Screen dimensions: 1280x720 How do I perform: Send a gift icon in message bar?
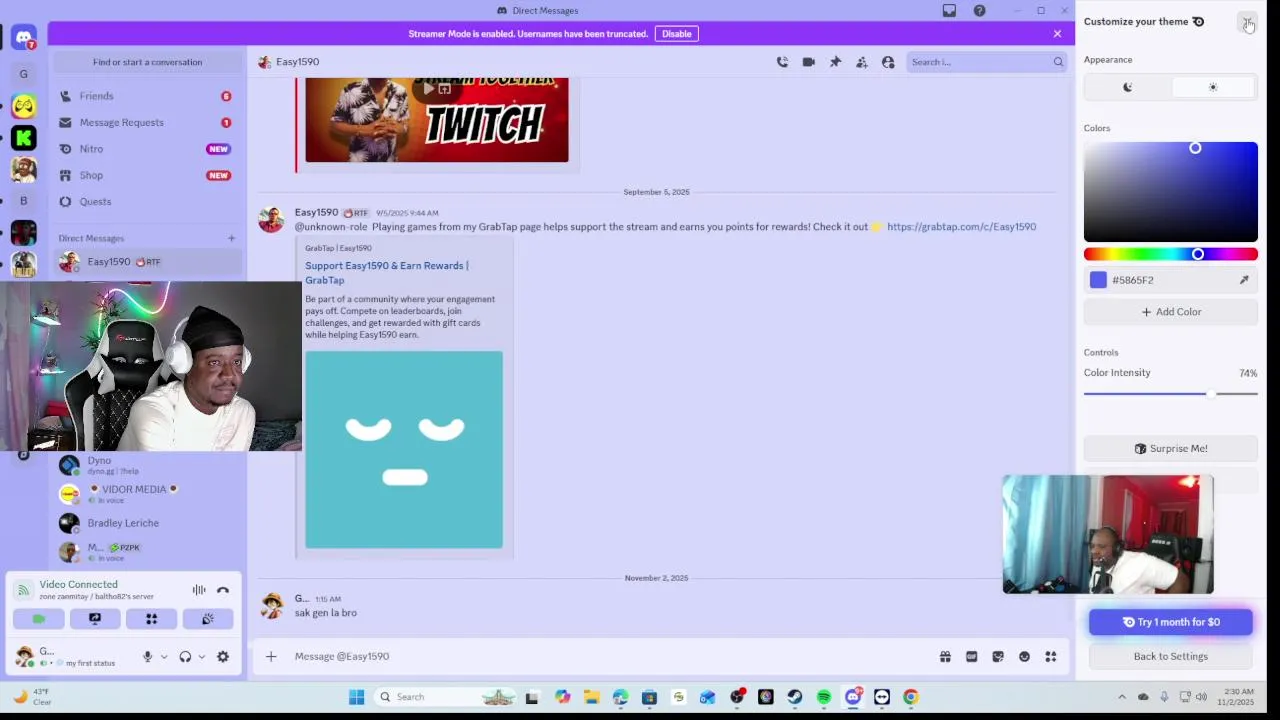945,657
